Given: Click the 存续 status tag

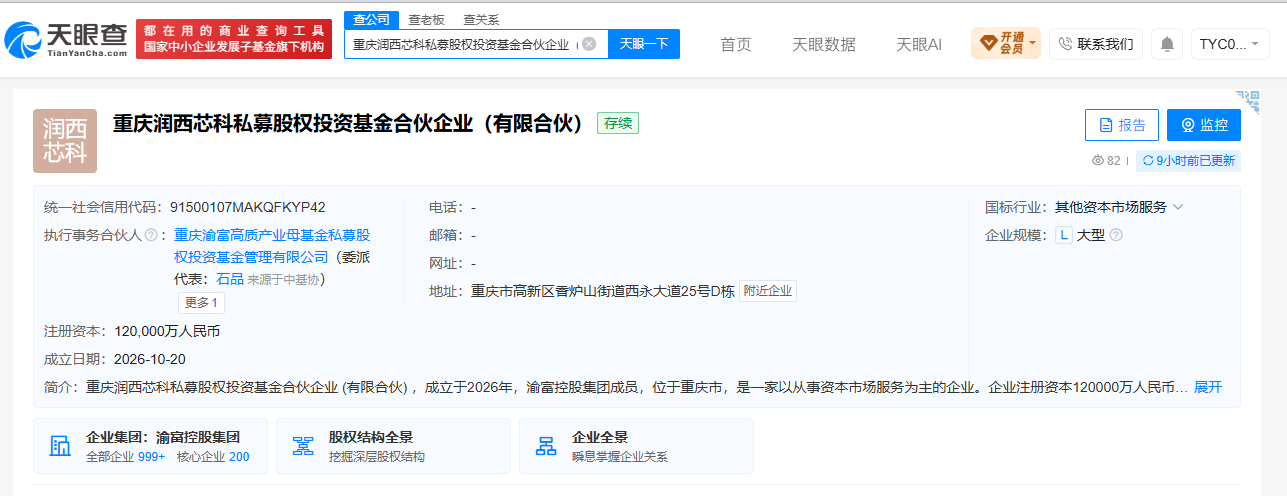Looking at the screenshot, I should (618, 123).
